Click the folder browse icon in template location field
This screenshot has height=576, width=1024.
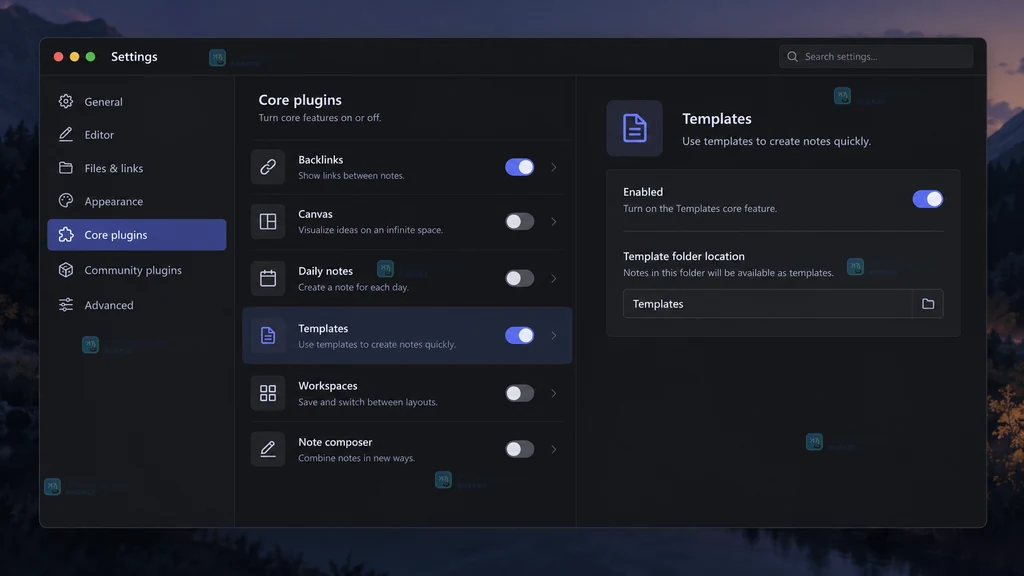pyautogui.click(x=928, y=304)
